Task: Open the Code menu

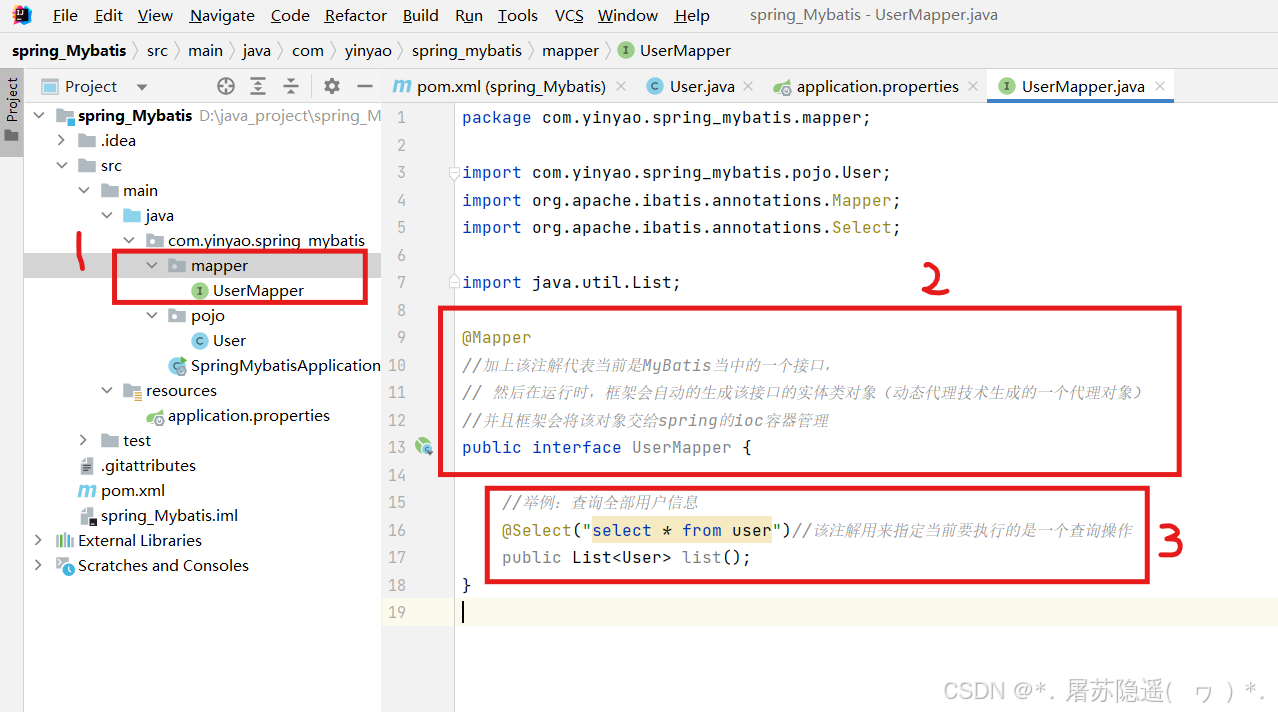Action: 290,15
